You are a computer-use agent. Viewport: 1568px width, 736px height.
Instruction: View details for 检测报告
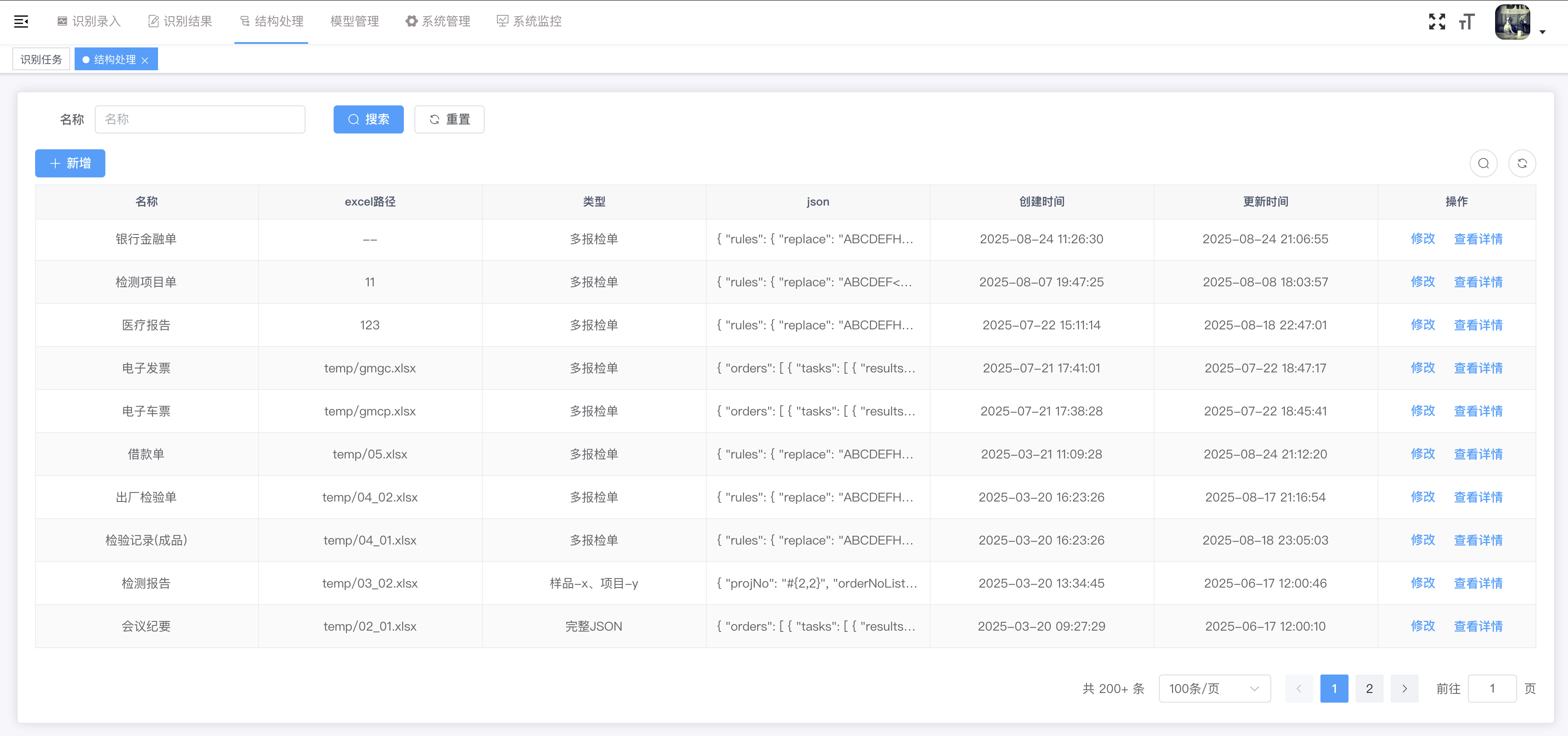coord(1478,583)
